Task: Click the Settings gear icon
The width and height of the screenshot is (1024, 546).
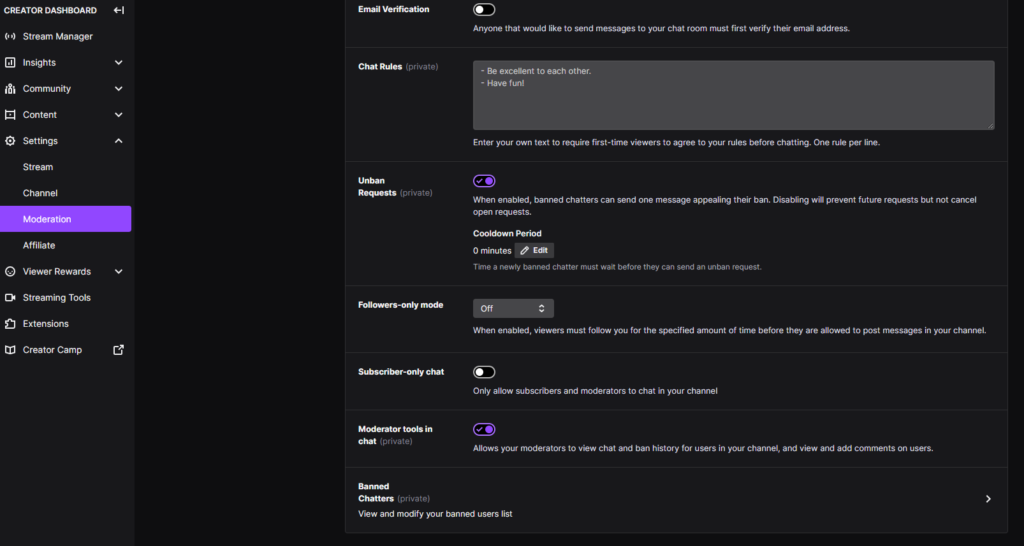Action: click(11, 141)
